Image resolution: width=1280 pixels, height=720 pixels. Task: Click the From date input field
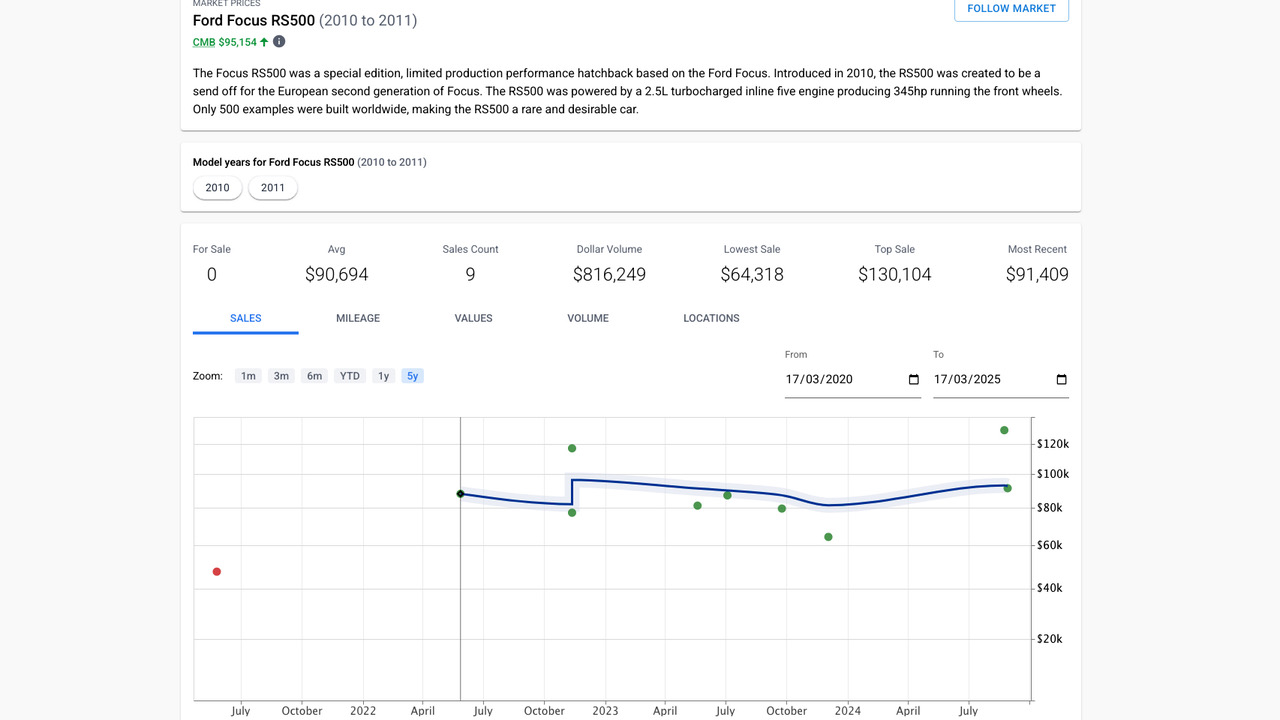(840, 380)
